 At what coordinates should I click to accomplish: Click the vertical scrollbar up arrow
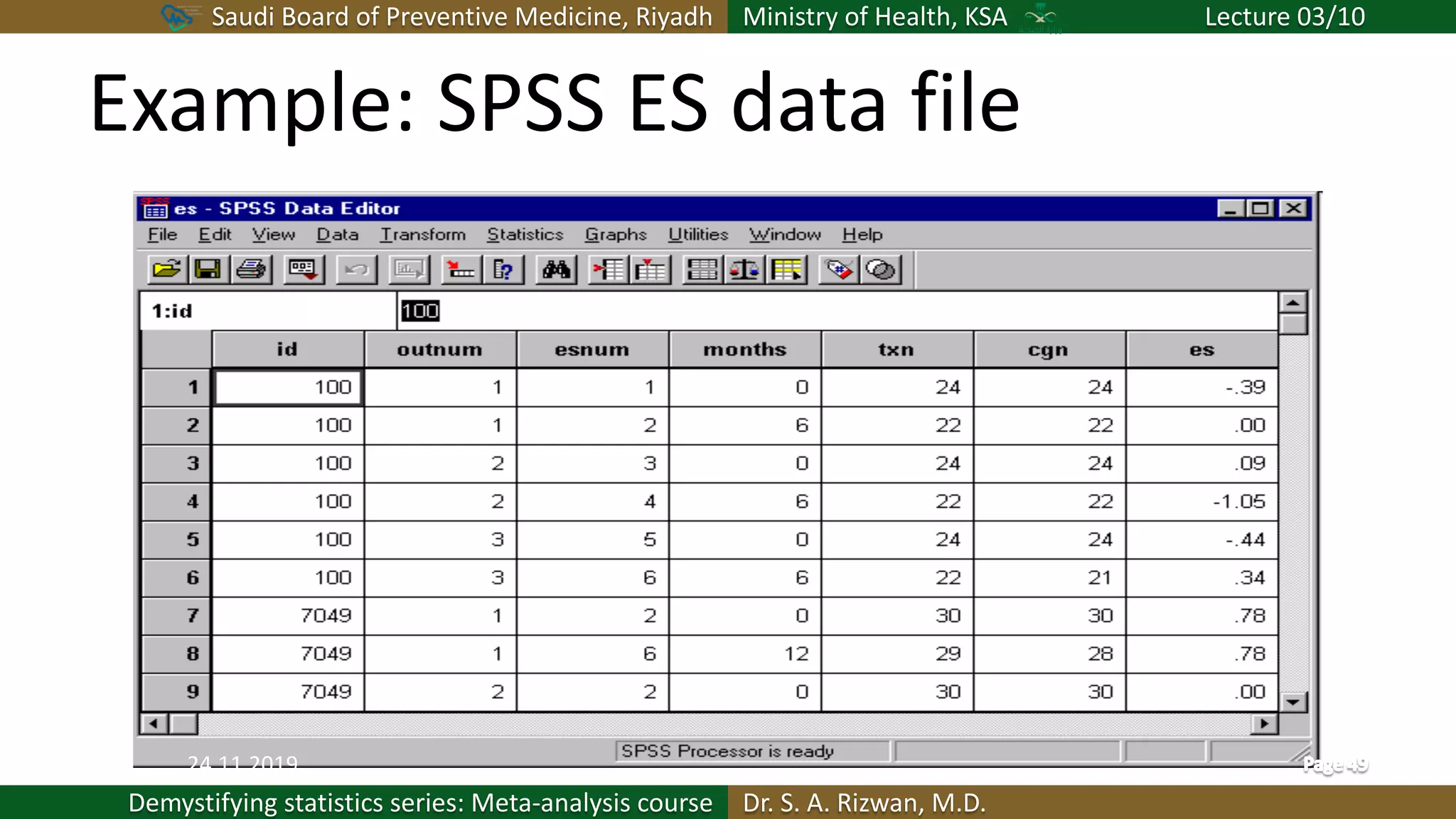pyautogui.click(x=1293, y=303)
